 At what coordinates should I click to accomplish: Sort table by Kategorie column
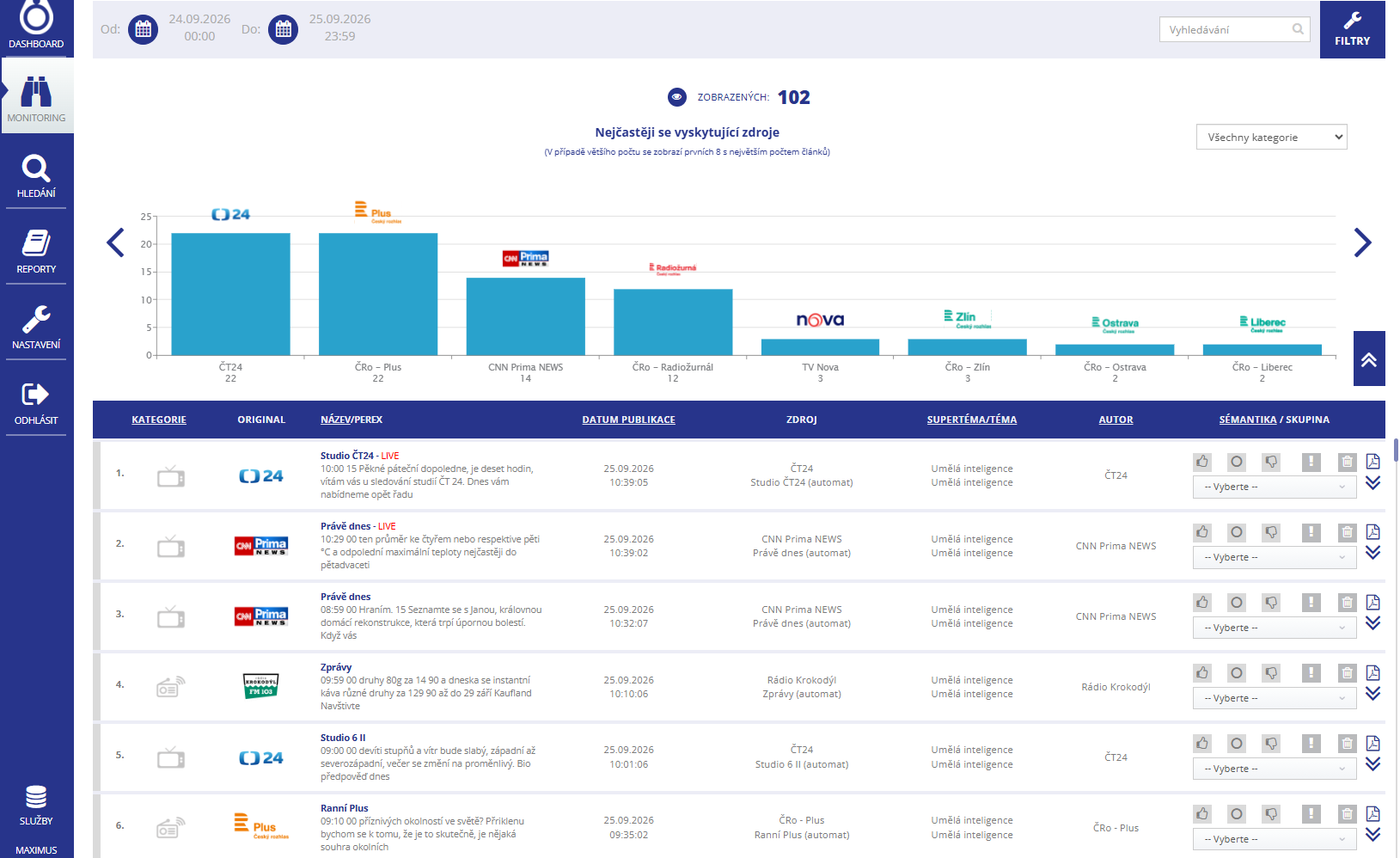coord(159,420)
